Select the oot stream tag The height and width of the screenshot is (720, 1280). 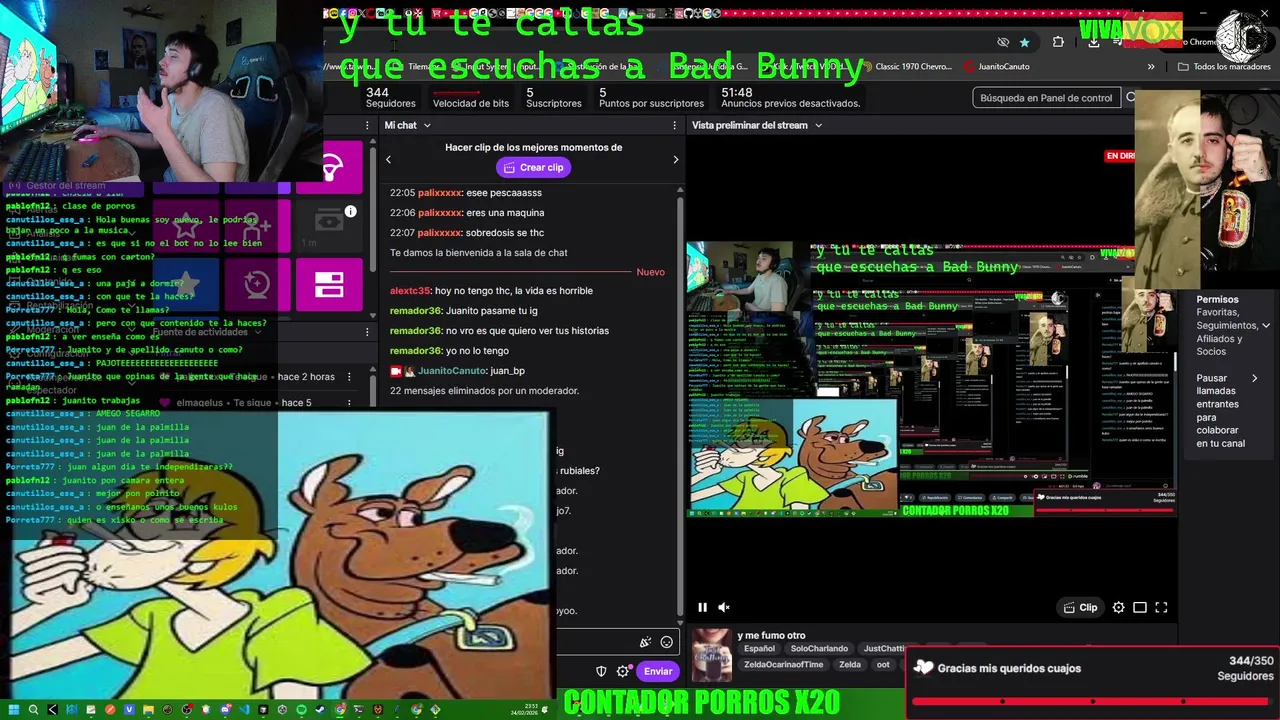coord(883,665)
